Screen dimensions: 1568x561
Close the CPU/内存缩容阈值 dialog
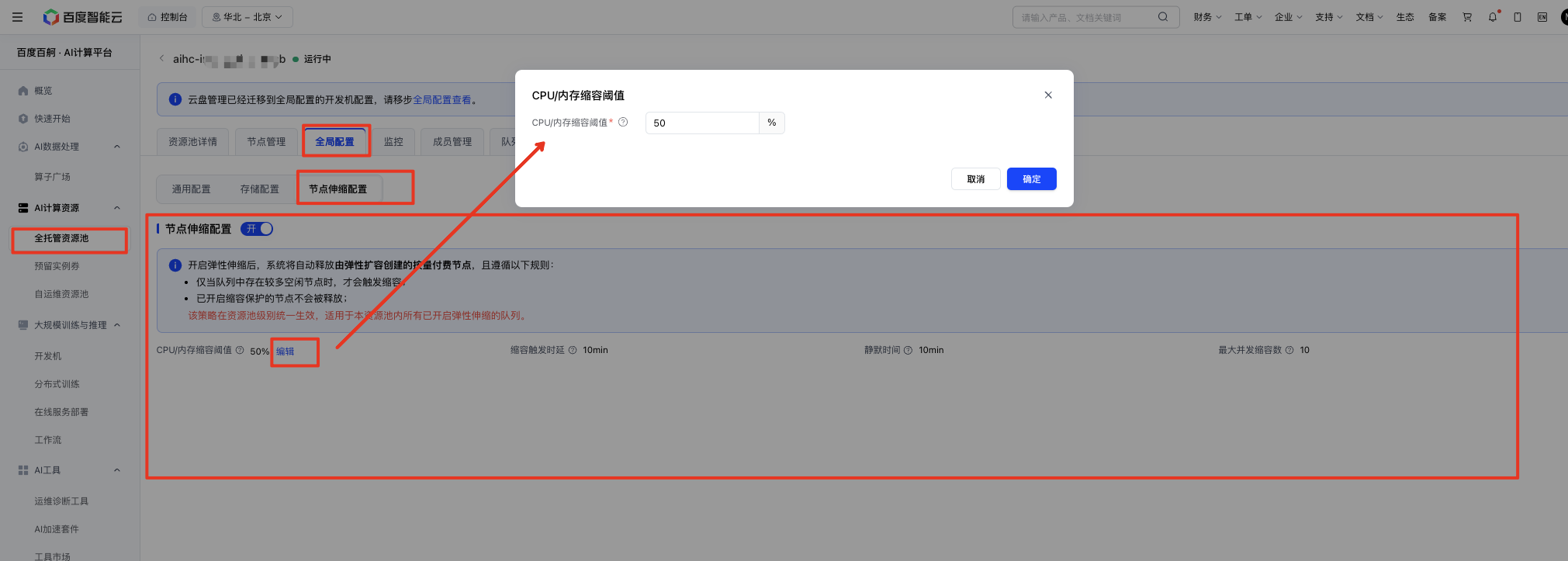coord(1048,95)
